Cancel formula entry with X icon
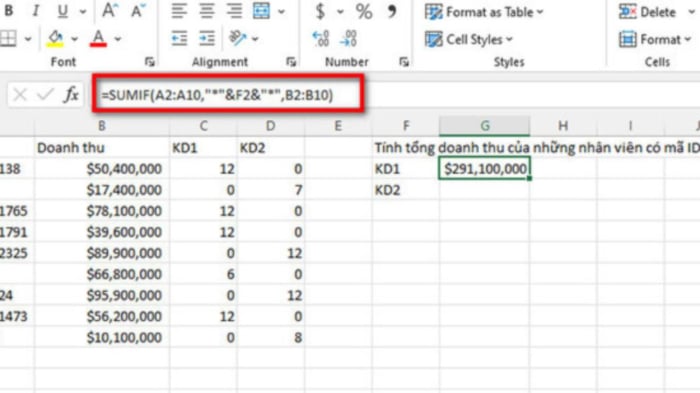The width and height of the screenshot is (700, 393). 20,95
